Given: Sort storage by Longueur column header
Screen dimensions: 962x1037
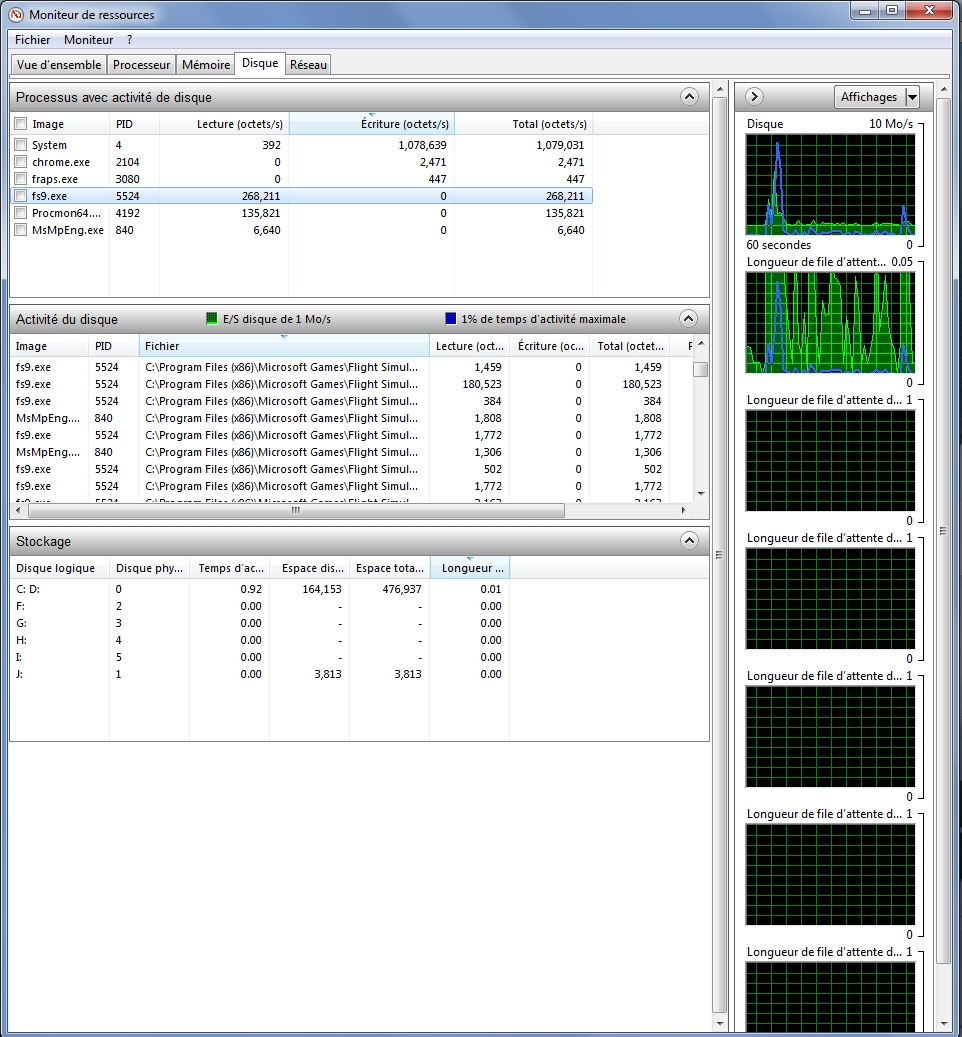Looking at the screenshot, I should (x=470, y=568).
